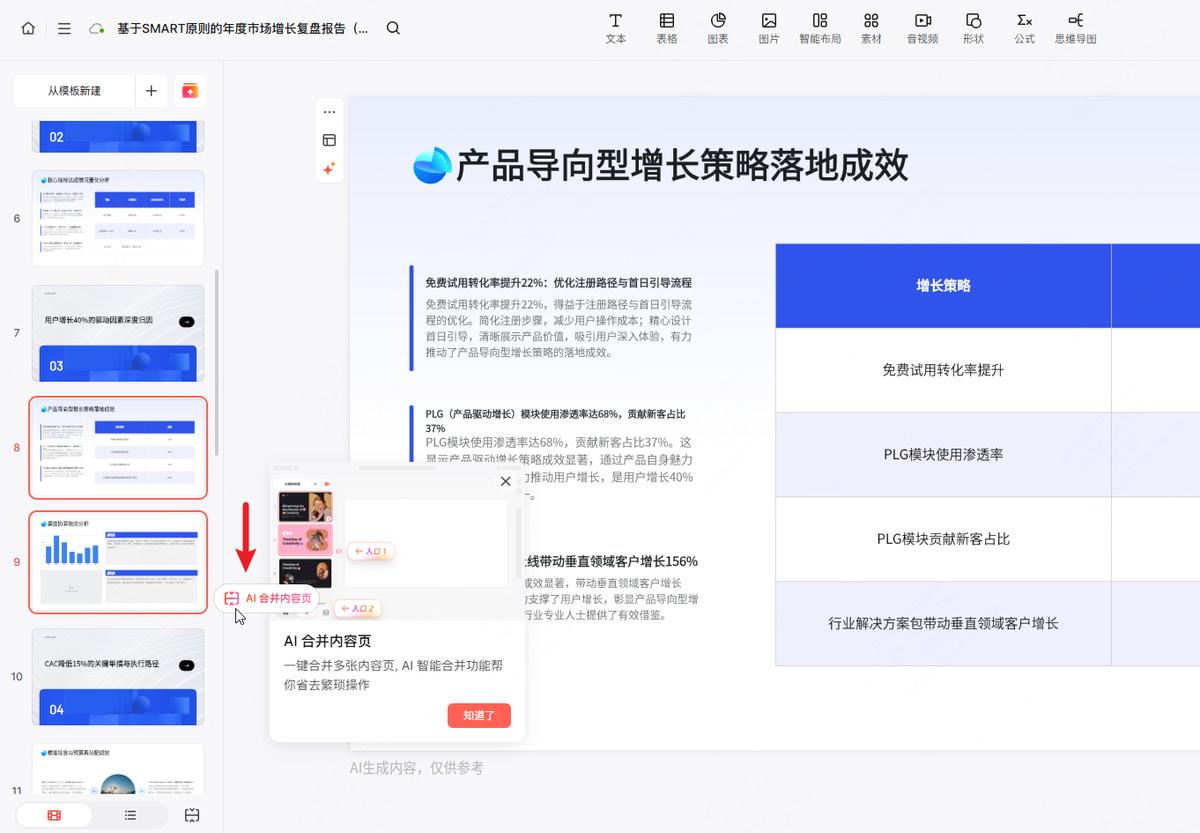Insert an image (图片)
Image resolution: width=1200 pixels, height=833 pixels.
(x=769, y=29)
